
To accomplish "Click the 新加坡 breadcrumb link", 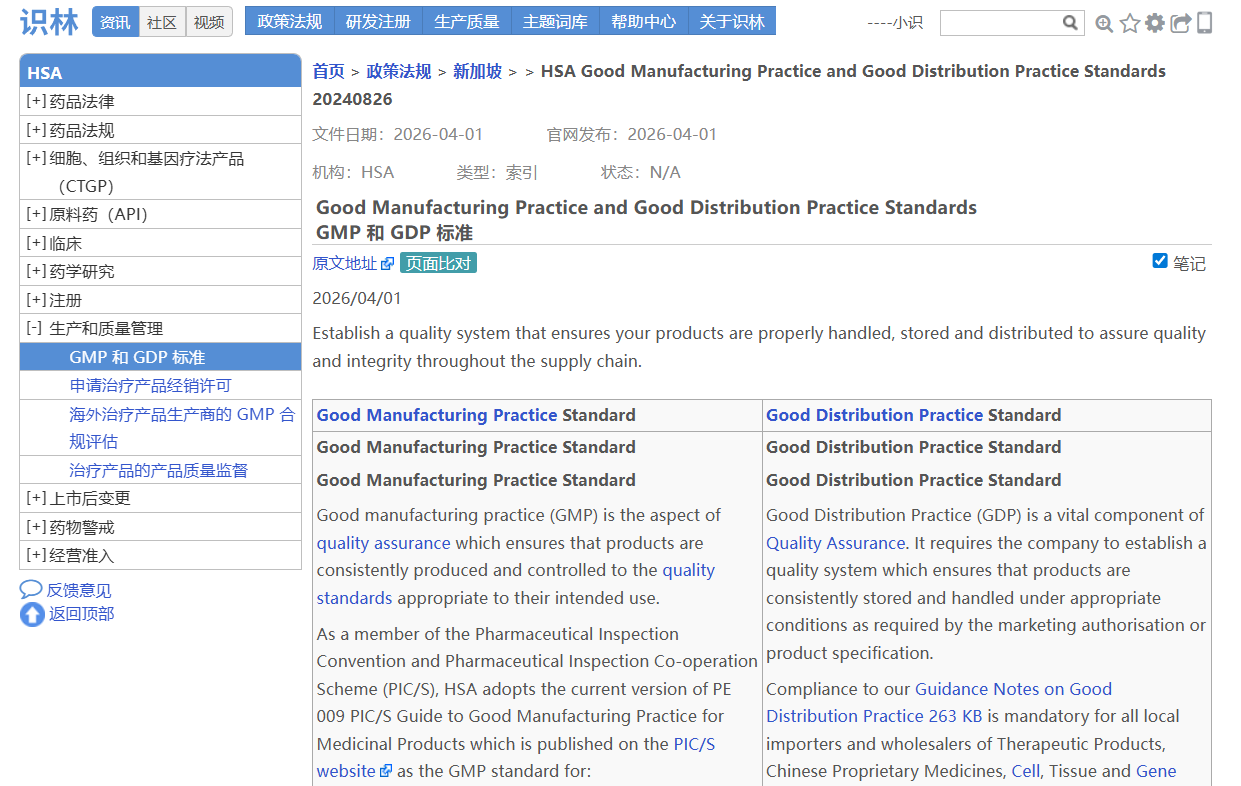I will click(477, 71).
